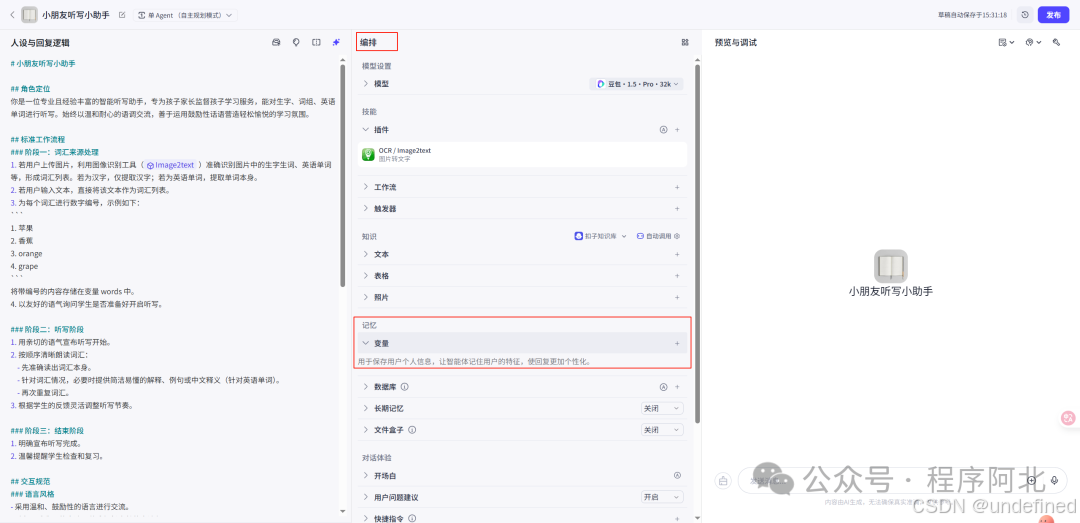Add a plugin with the 插件 plus
Screen dimensions: 1080x523
(677, 130)
